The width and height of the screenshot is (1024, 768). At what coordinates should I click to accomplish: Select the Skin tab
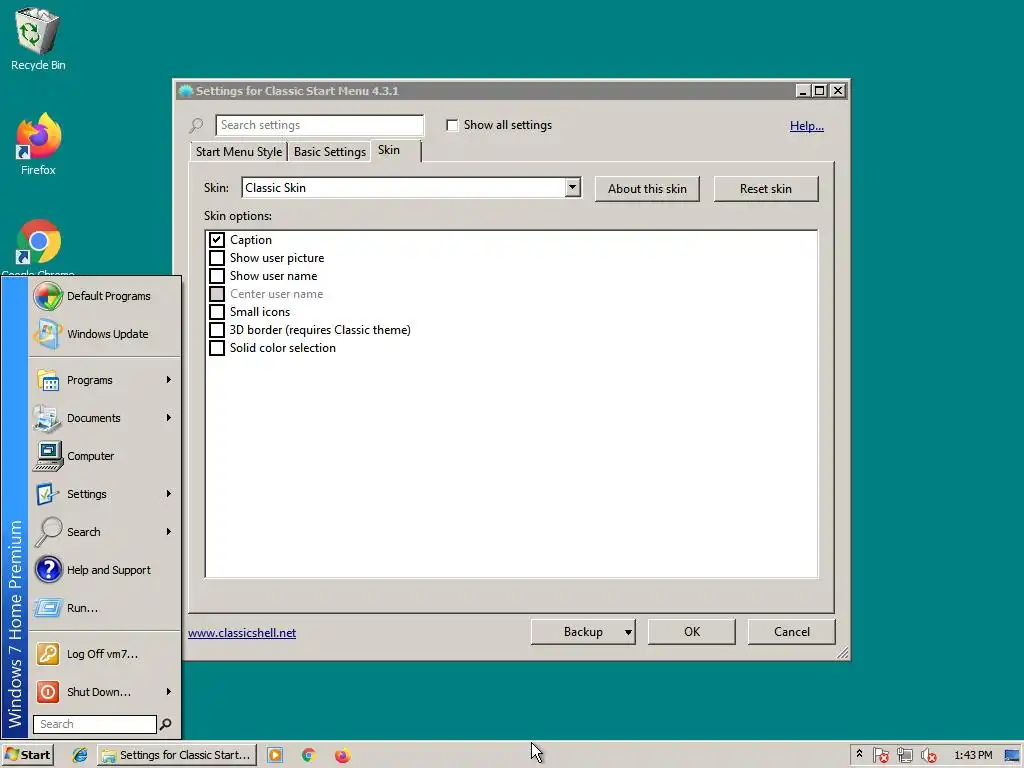[396, 150]
